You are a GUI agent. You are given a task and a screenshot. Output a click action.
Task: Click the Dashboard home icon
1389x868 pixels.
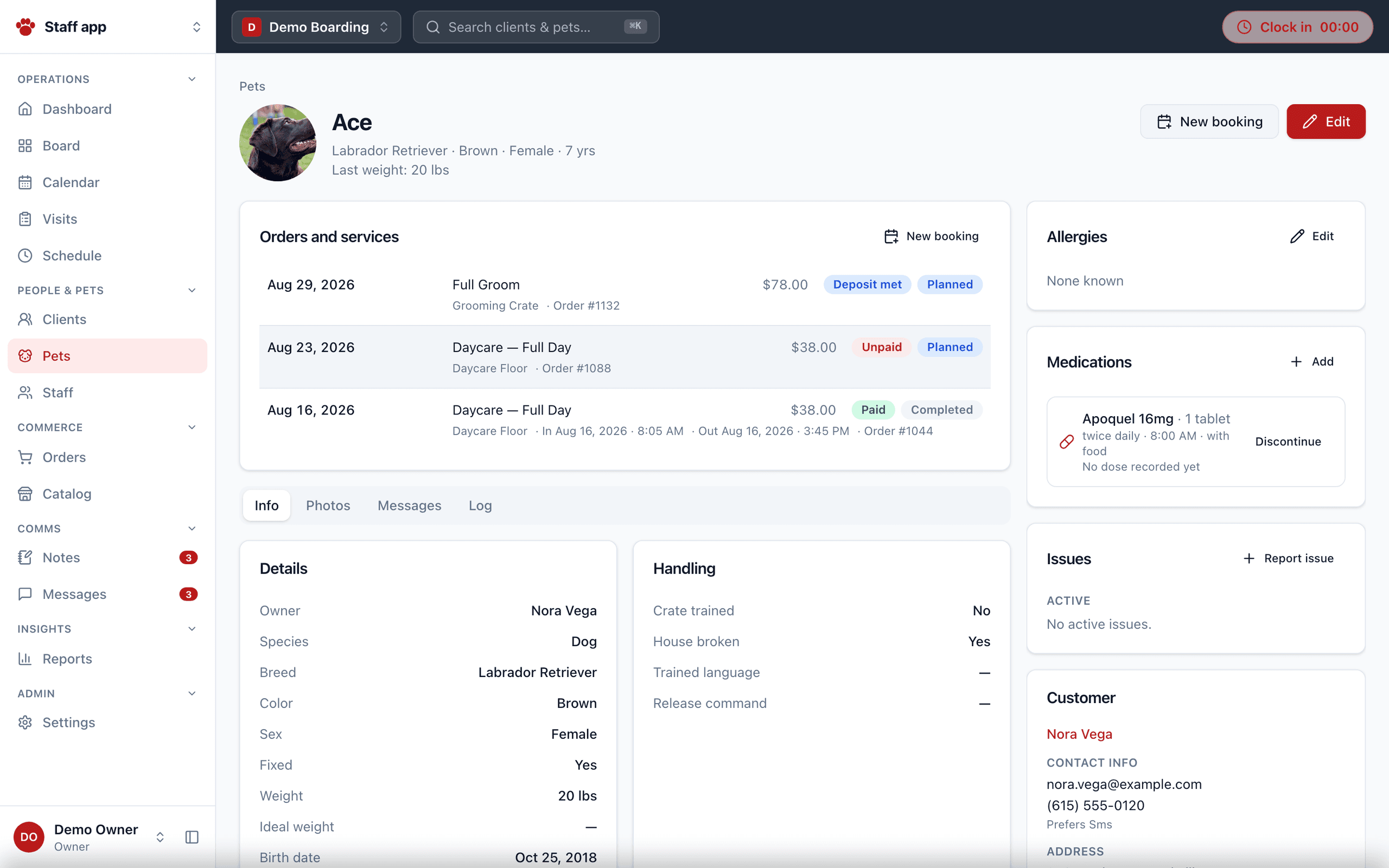[x=26, y=109]
